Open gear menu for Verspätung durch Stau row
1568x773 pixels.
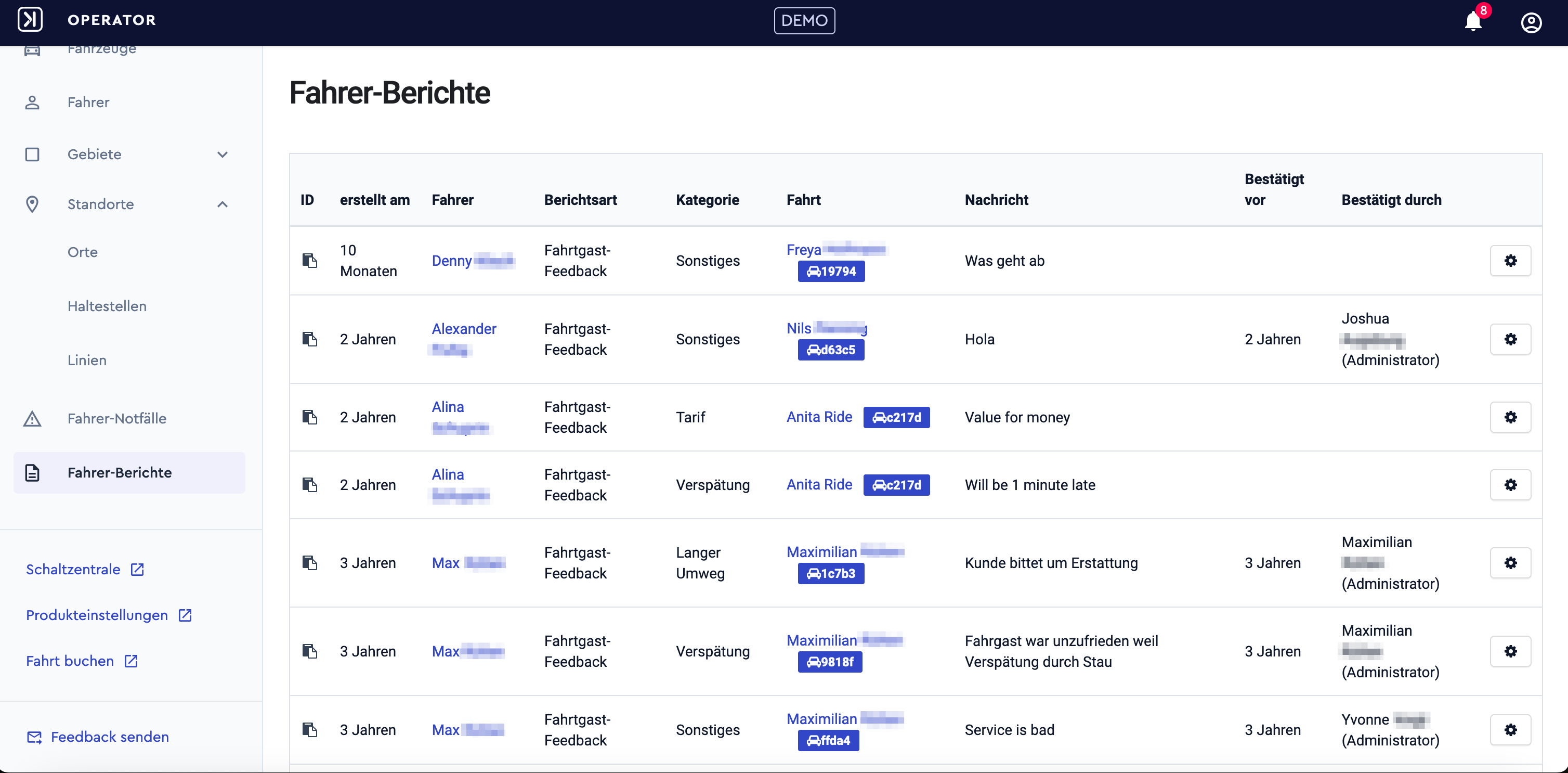point(1510,651)
